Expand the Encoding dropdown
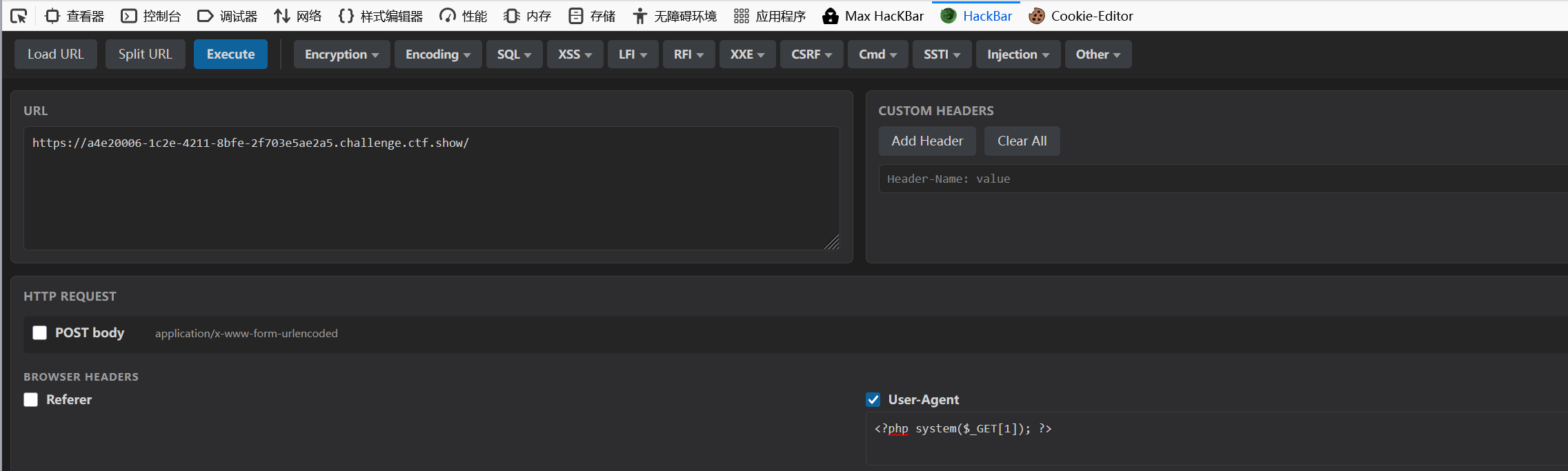 [x=438, y=54]
